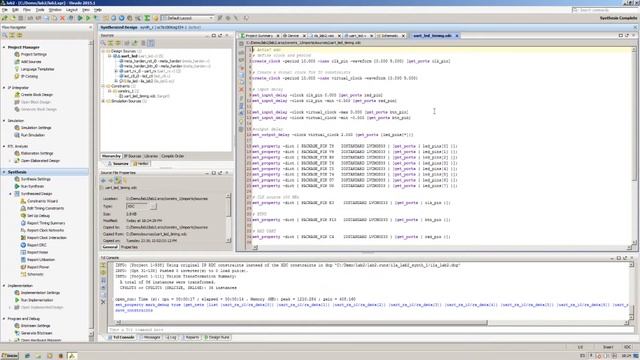The height and width of the screenshot is (360, 640).
Task: Click the Windows Start button
Action: click(10, 356)
